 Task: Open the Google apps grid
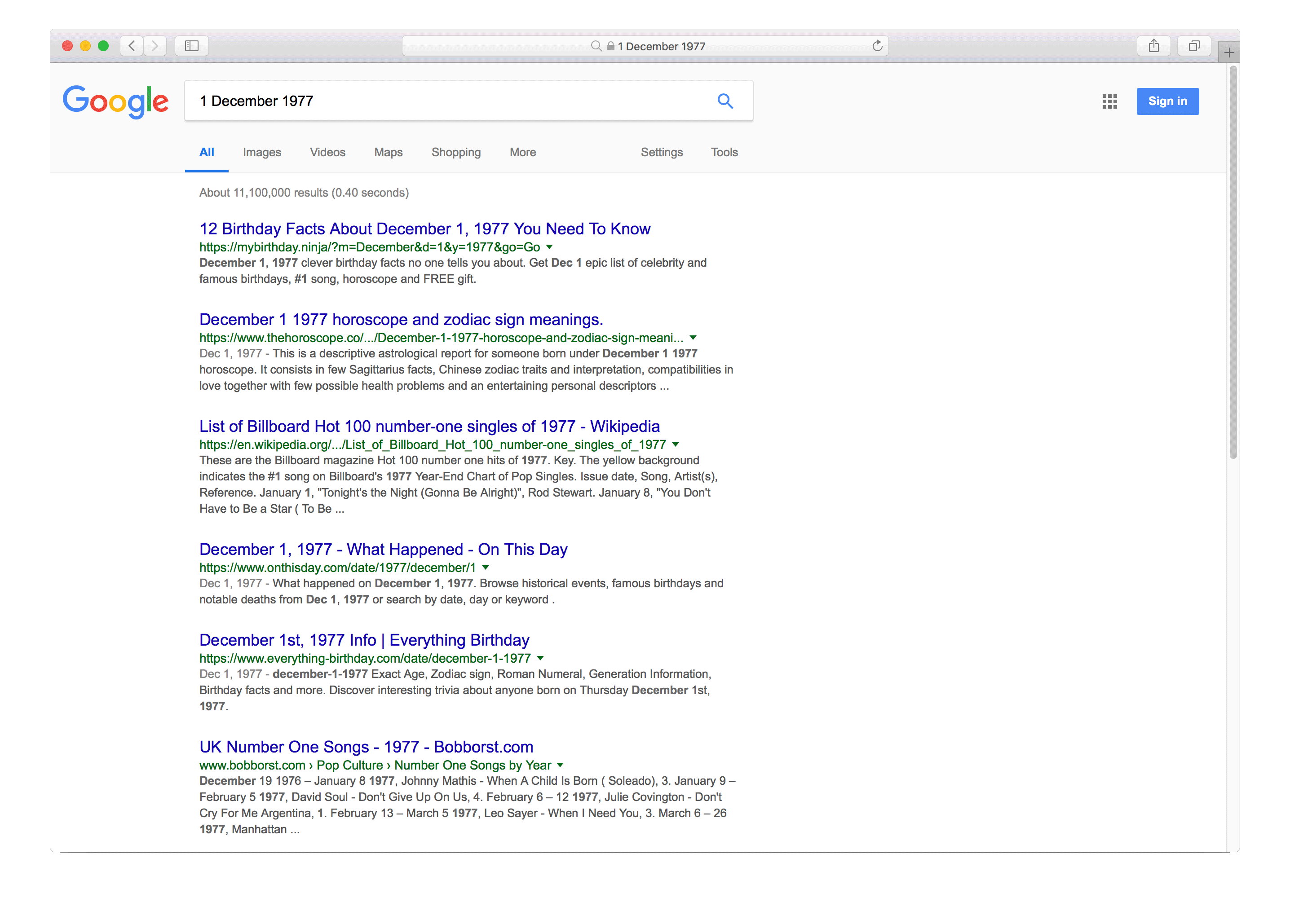(x=1109, y=101)
